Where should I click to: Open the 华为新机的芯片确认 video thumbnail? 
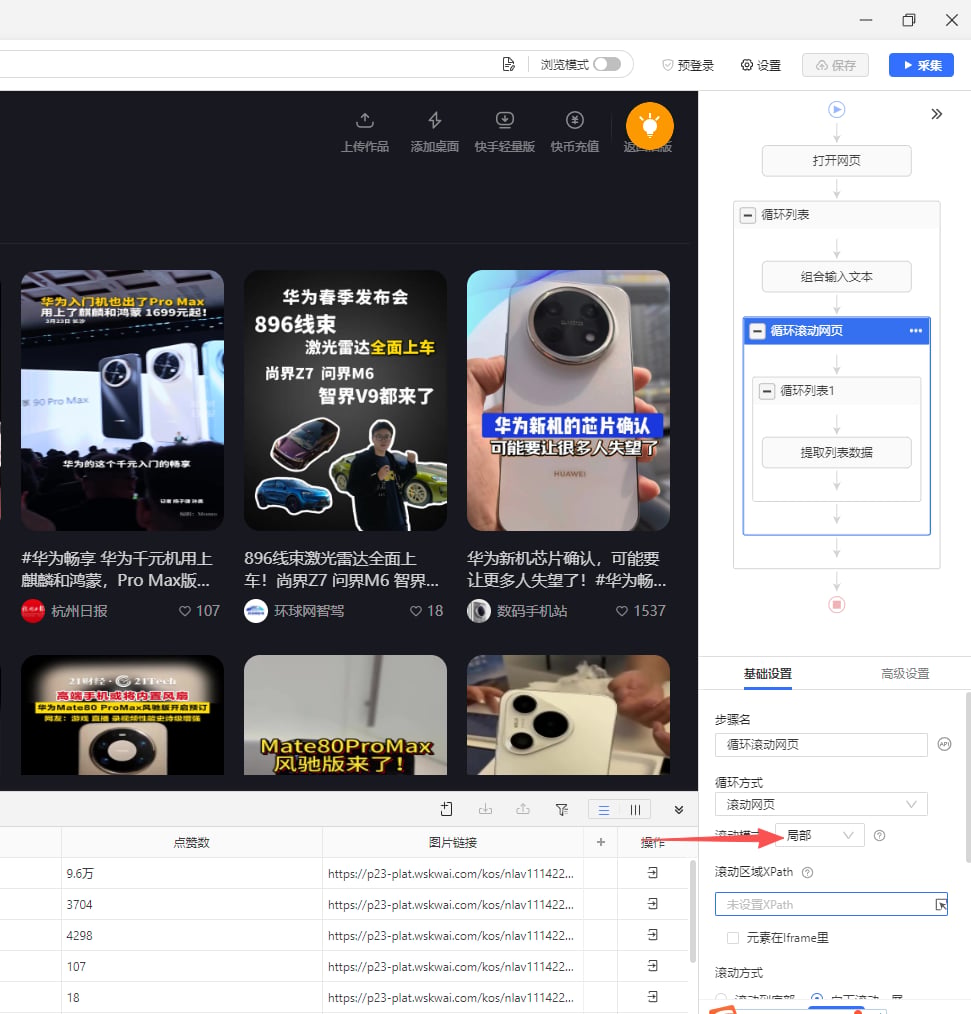click(568, 400)
